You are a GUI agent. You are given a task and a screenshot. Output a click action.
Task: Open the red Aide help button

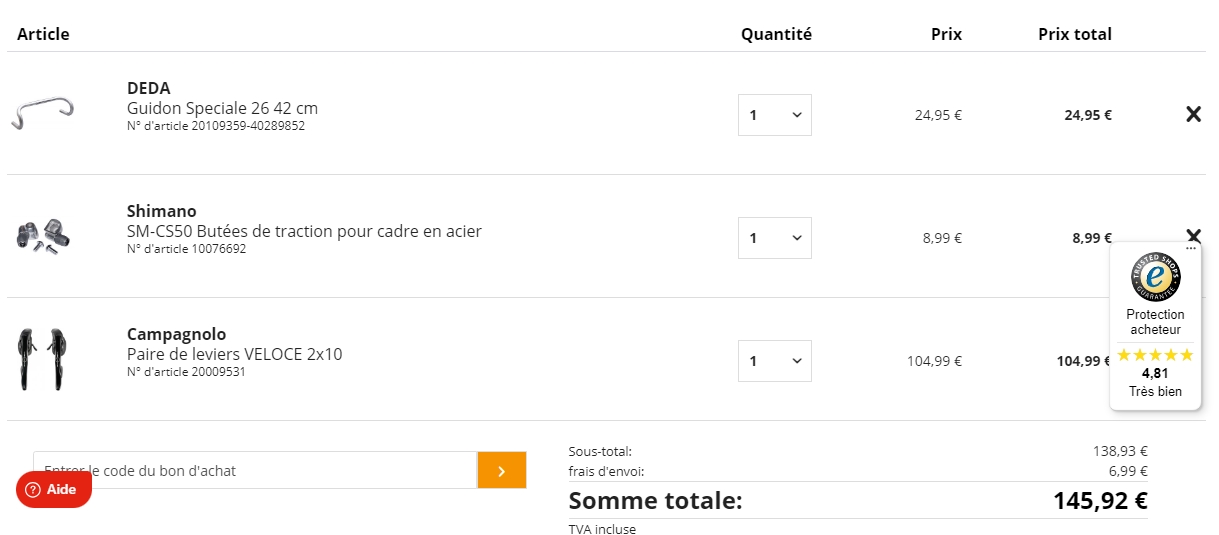pyautogui.click(x=54, y=490)
